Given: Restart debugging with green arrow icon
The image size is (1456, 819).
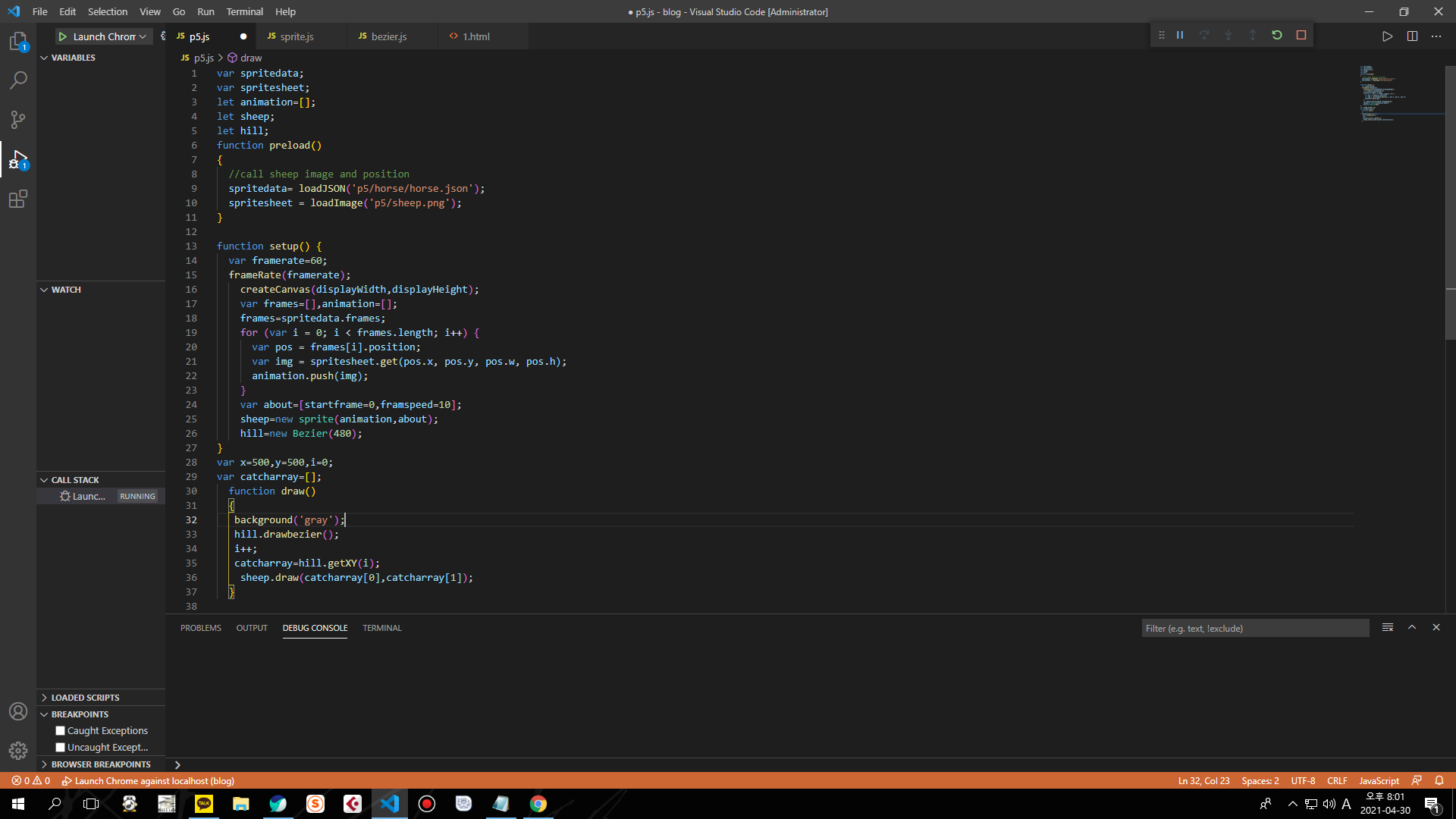Looking at the screenshot, I should 1277,36.
